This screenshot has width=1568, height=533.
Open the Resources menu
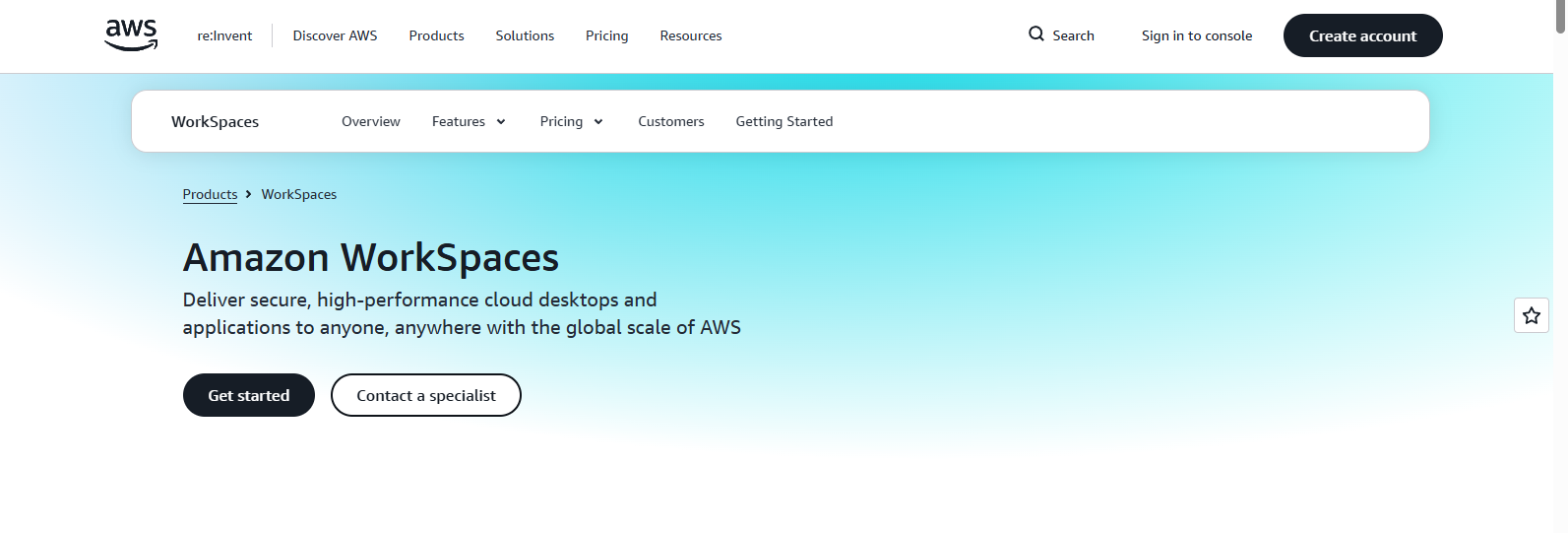coord(691,35)
